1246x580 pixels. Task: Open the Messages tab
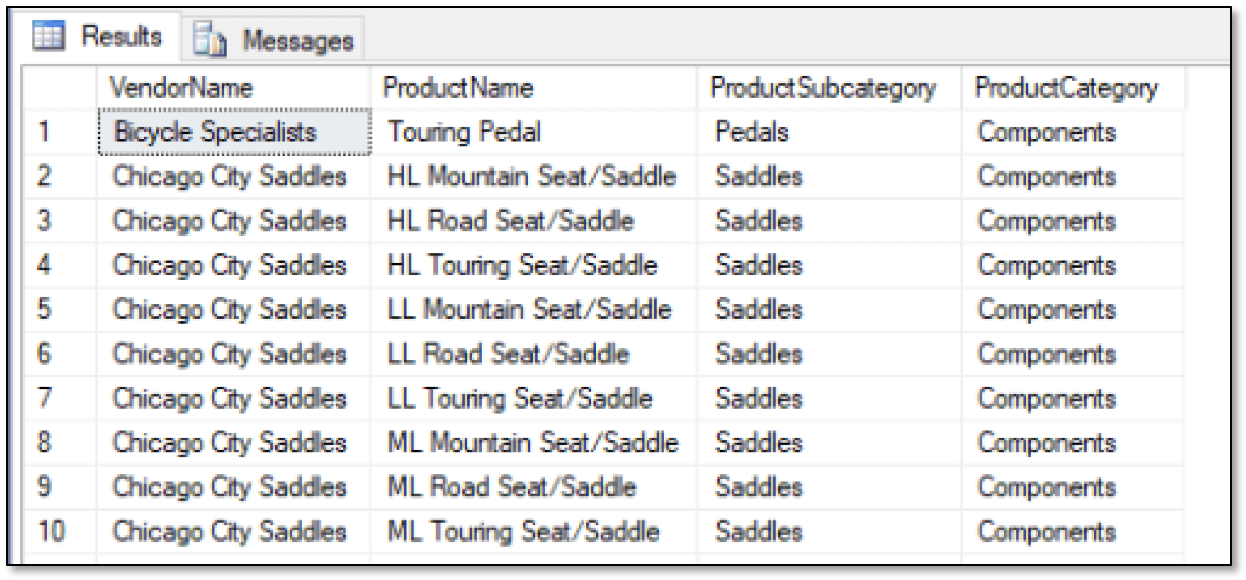pos(271,41)
